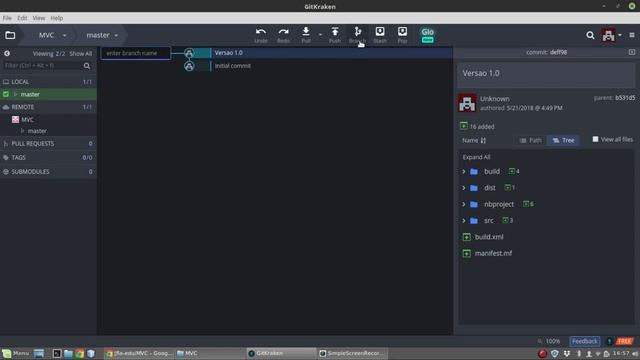Click the red recording tray icon
The height and width of the screenshot is (360, 640).
click(542, 353)
